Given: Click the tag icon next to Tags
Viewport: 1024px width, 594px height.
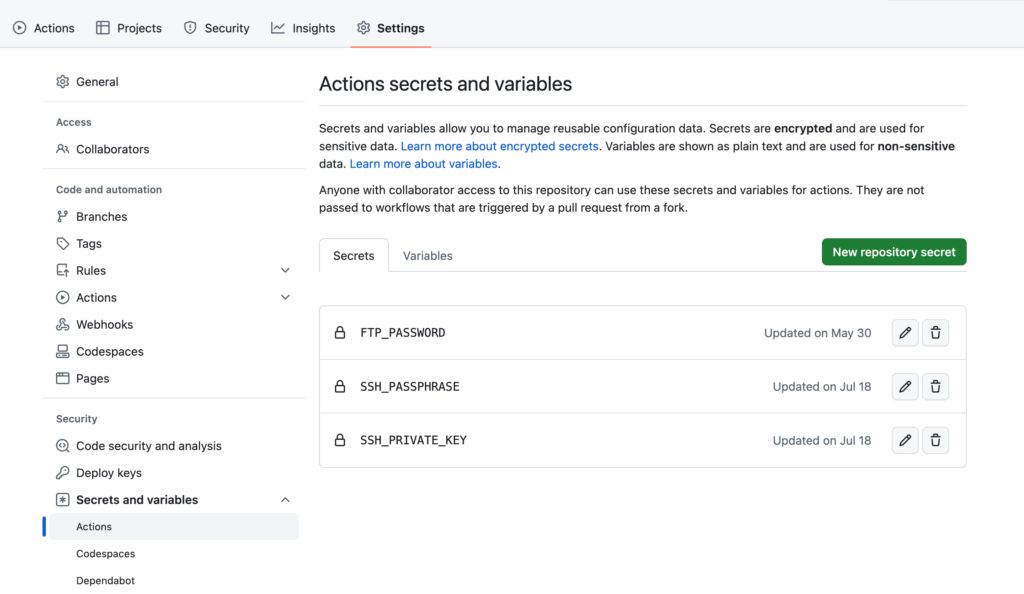Looking at the screenshot, I should [x=63, y=243].
